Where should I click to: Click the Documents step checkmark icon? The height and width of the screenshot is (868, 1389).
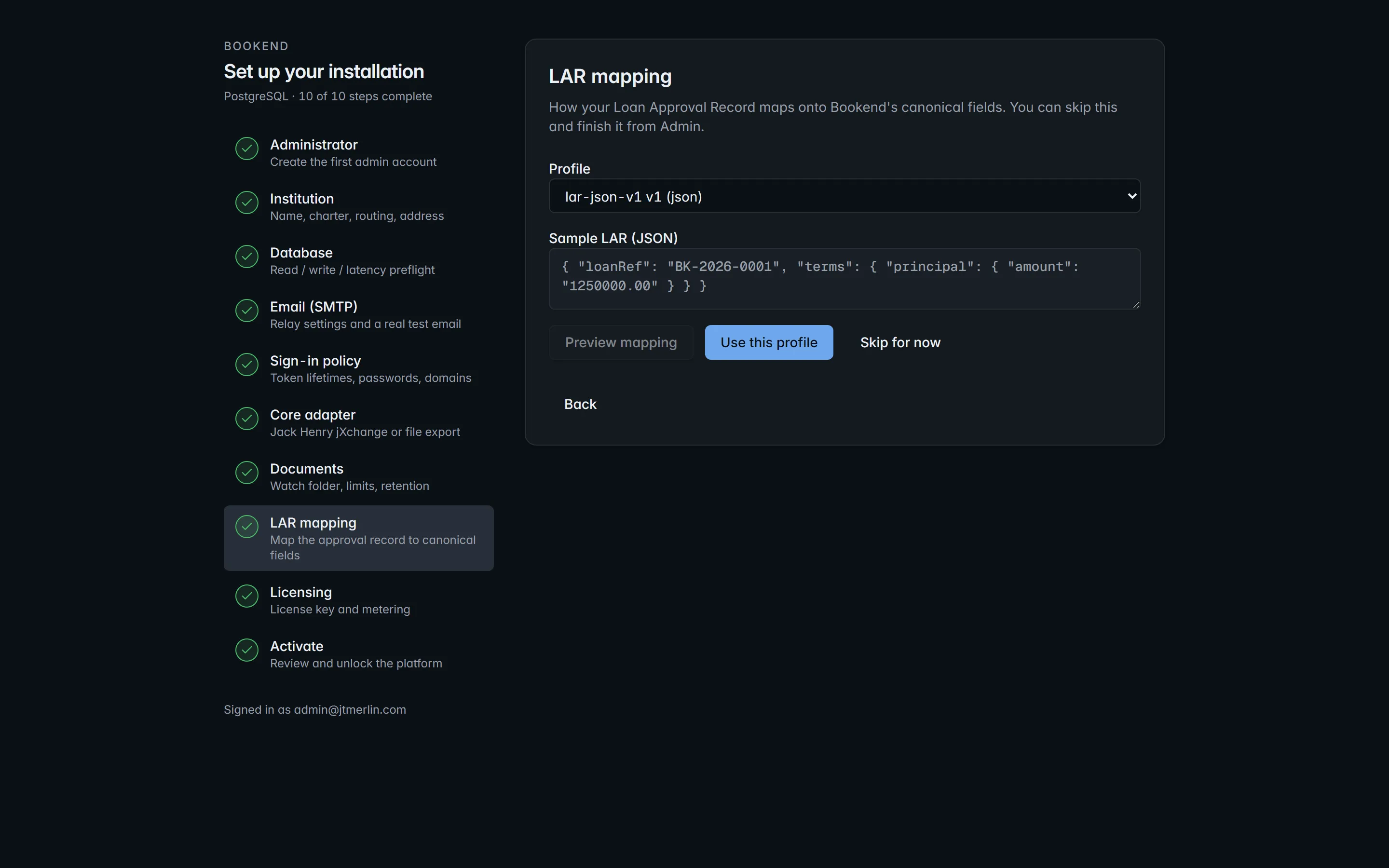click(x=247, y=473)
